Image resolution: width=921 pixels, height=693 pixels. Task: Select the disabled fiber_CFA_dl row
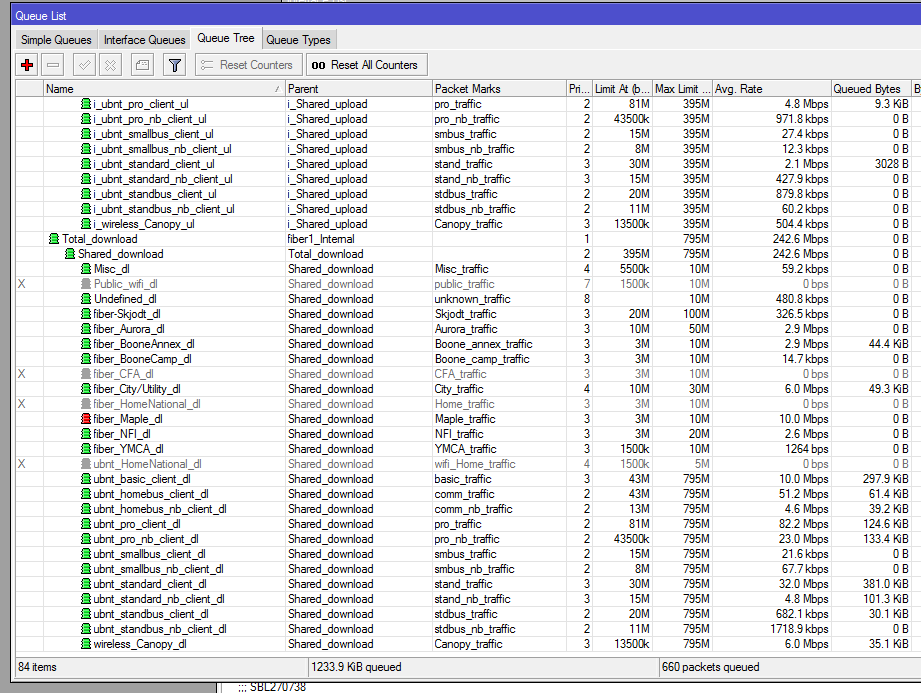coord(123,374)
